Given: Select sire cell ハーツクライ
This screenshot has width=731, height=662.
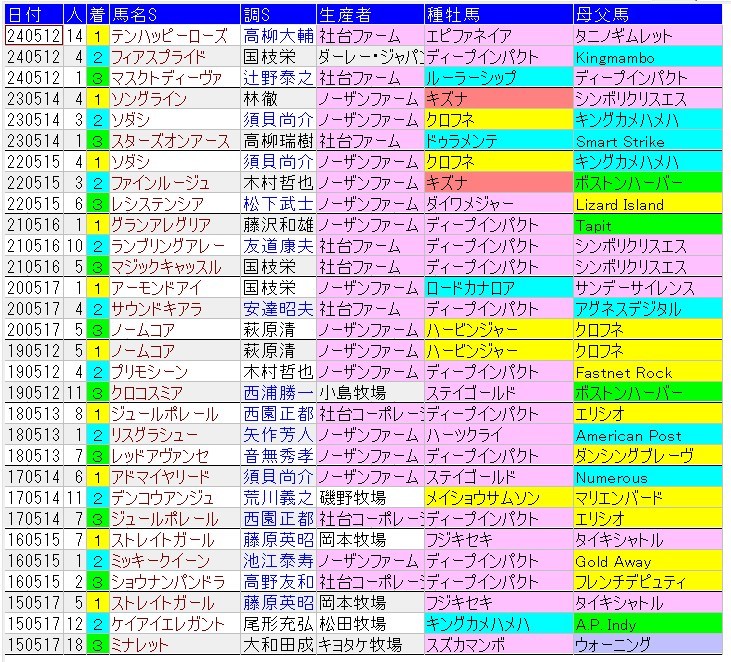Looking at the screenshot, I should [498, 434].
